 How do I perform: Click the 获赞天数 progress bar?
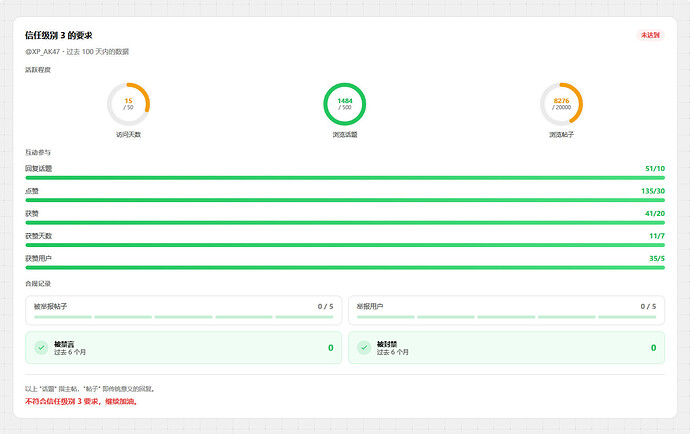345,245
